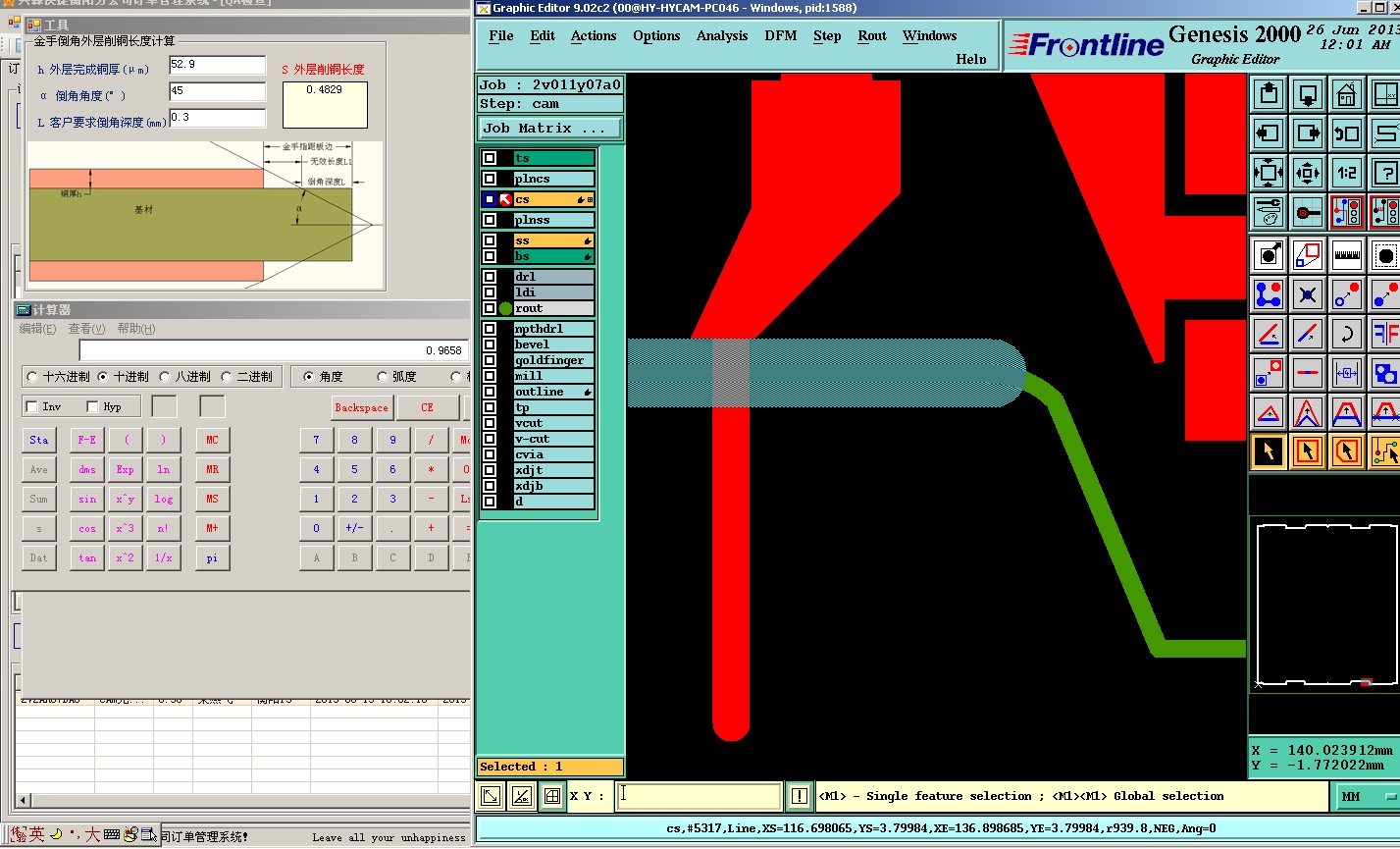1400x849 pixels.
Task: Click the CE button in calculator
Action: tap(427, 407)
